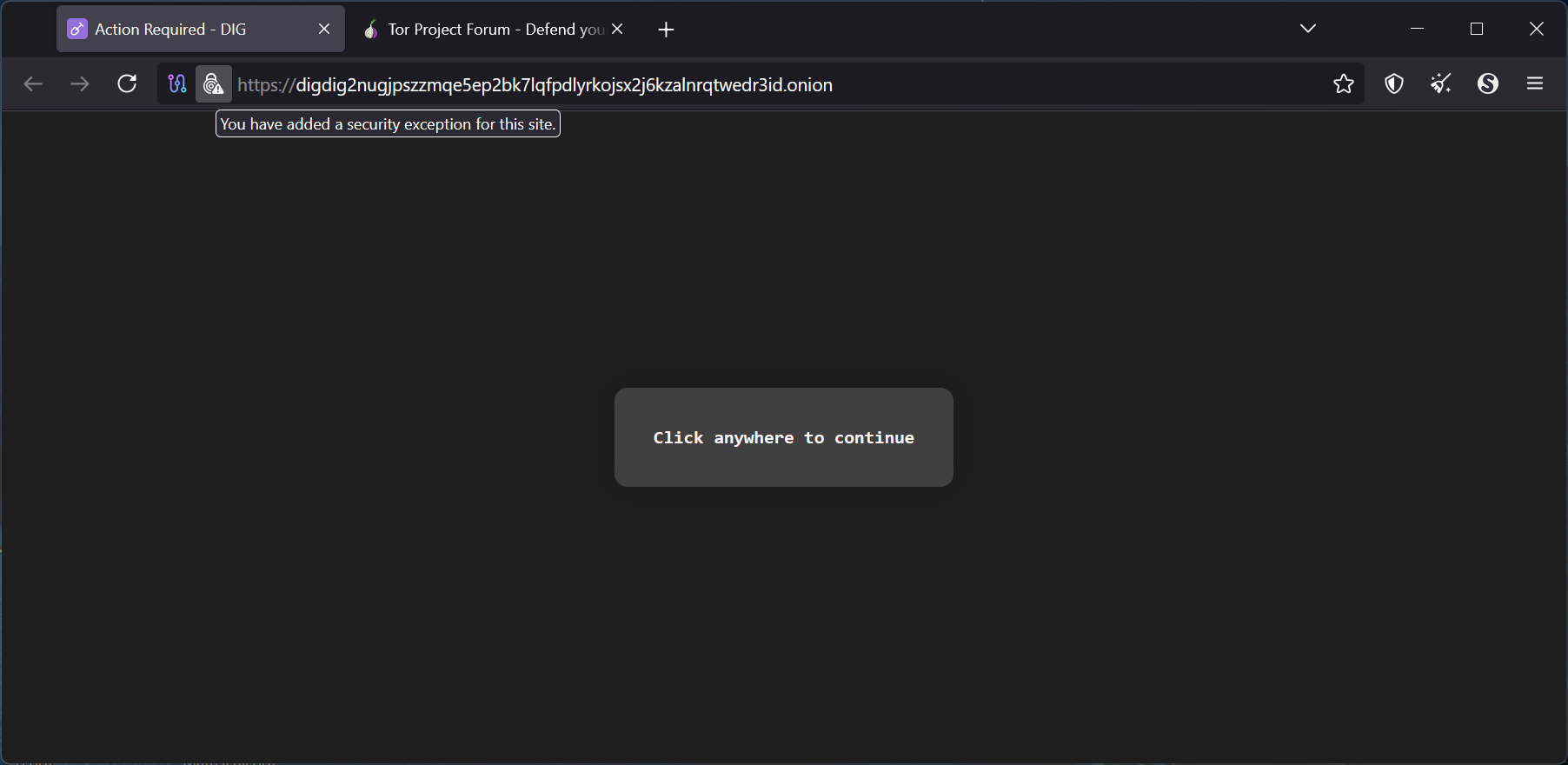Open the onion site security info icon

tap(213, 83)
